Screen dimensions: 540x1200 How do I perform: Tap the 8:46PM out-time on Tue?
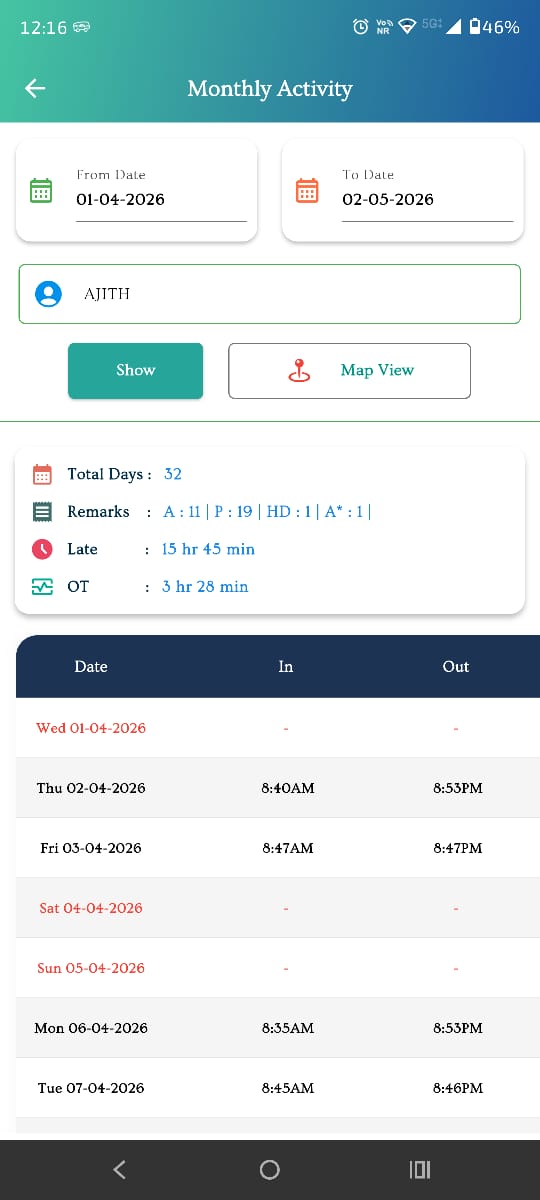(x=458, y=1088)
